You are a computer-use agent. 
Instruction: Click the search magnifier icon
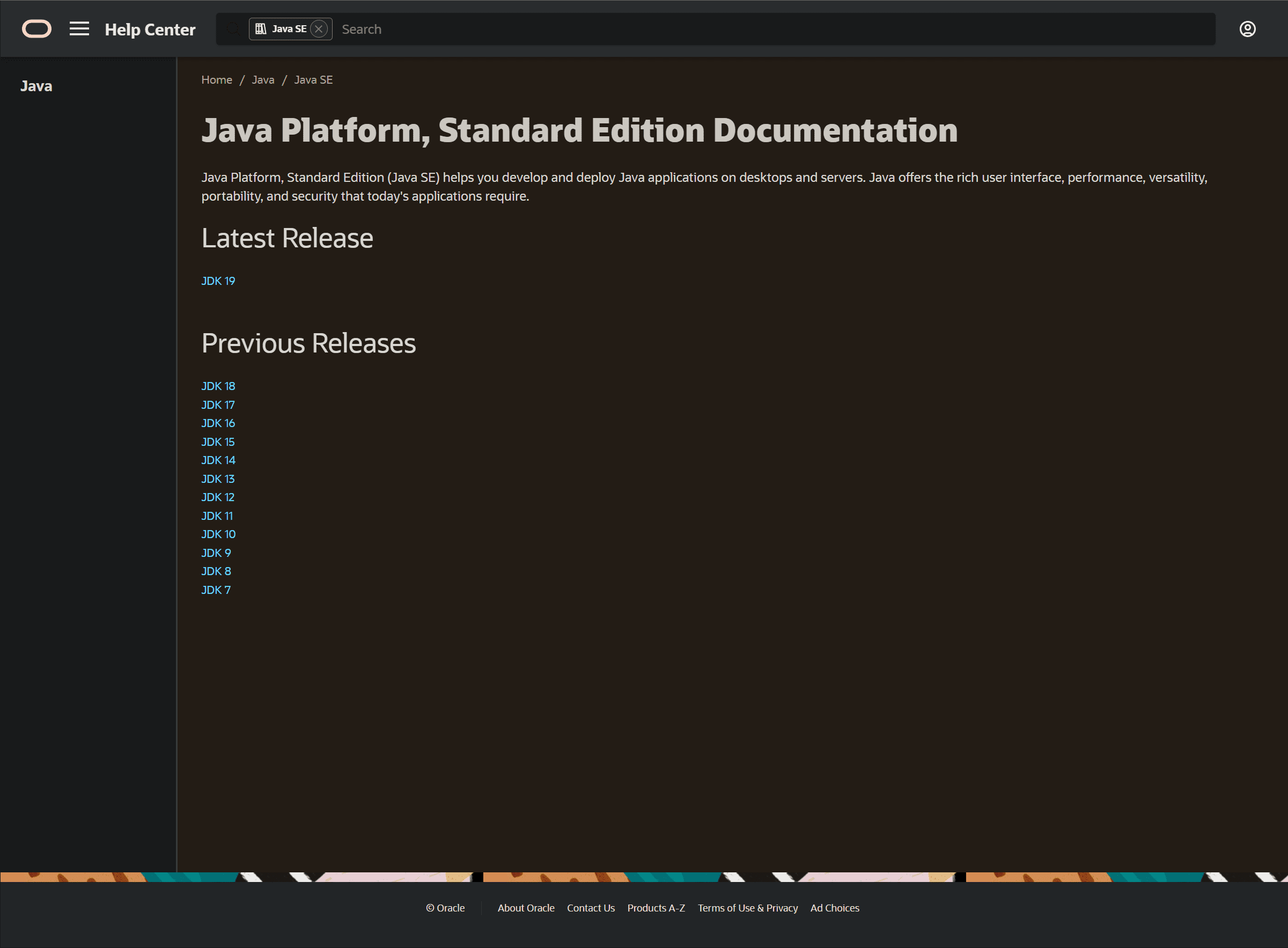233,28
